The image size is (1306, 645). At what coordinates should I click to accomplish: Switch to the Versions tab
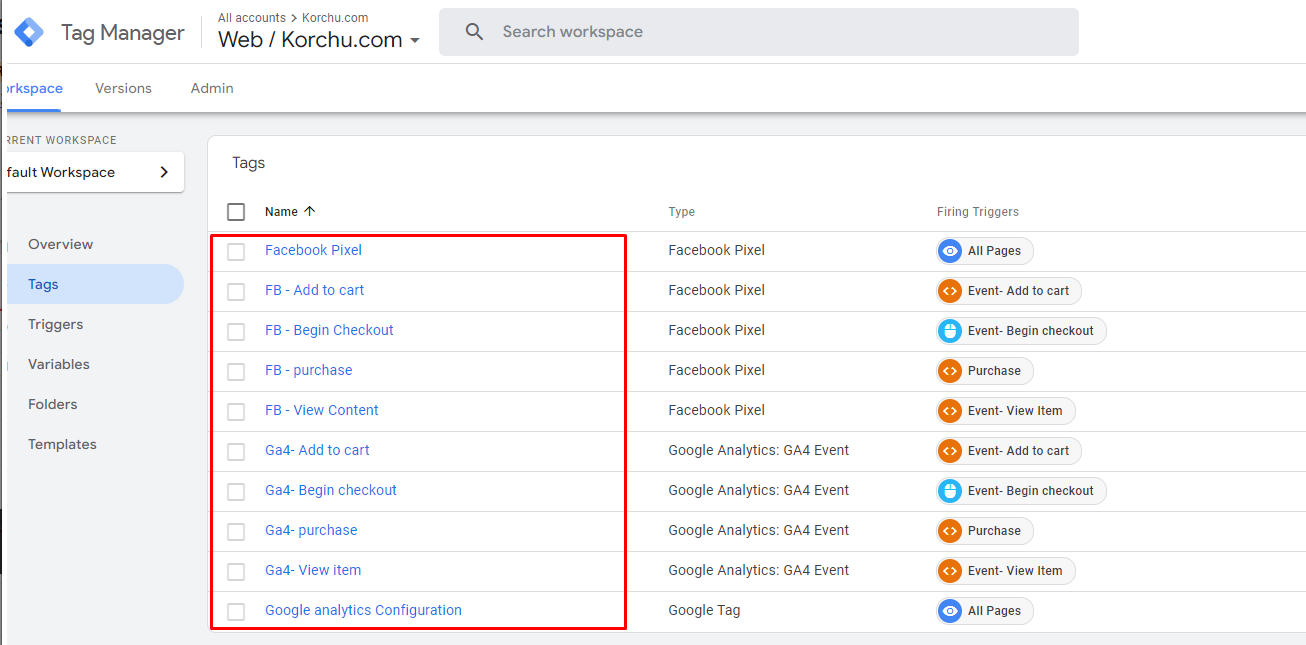point(123,88)
